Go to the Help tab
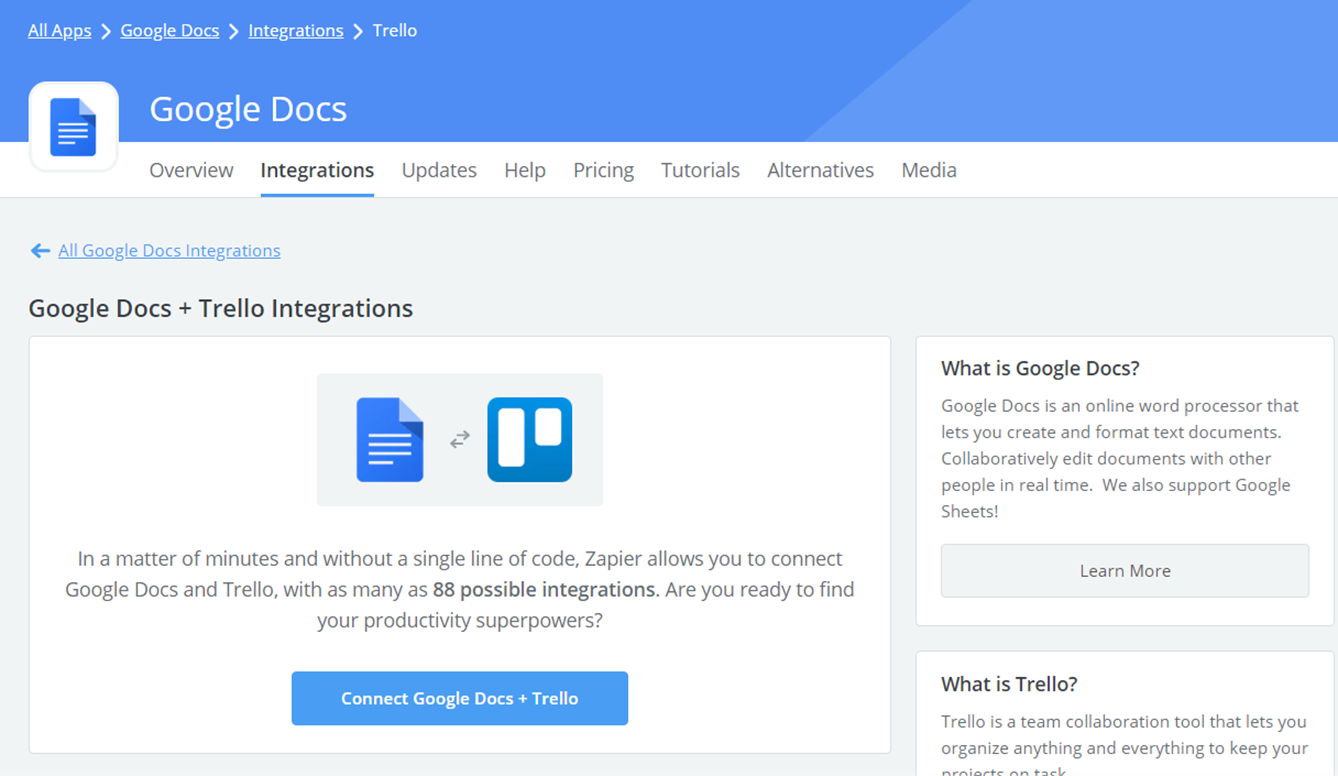1338x776 pixels. (525, 170)
